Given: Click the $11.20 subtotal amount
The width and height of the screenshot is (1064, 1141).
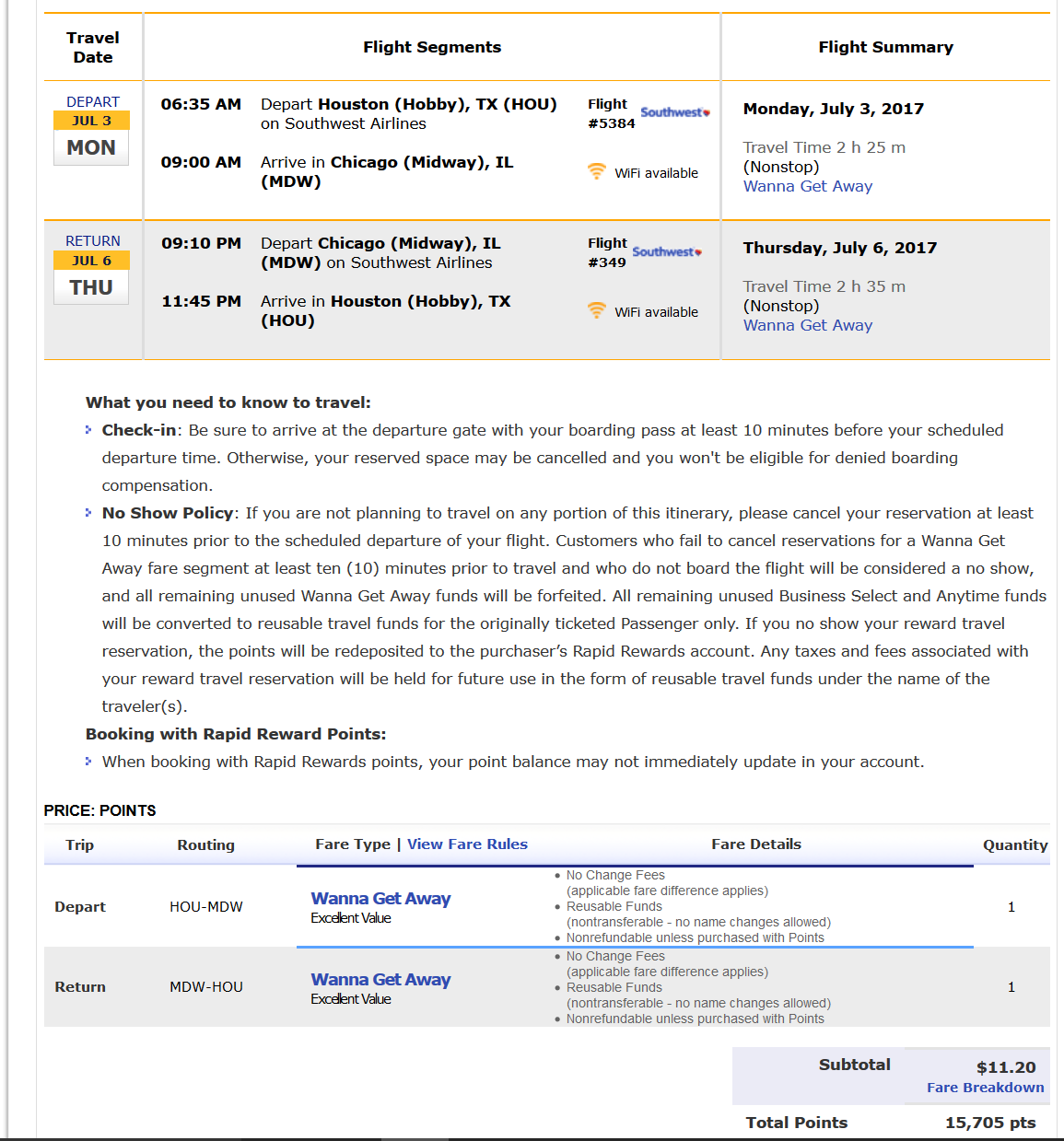Looking at the screenshot, I should [1006, 1067].
